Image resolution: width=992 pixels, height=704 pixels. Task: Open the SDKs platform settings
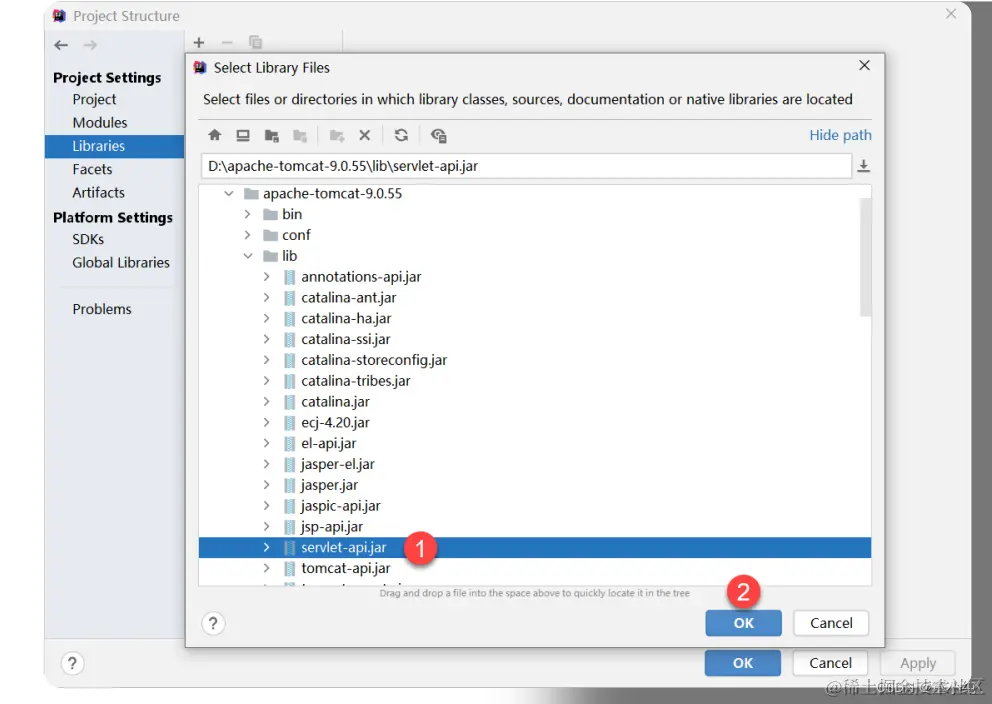click(x=88, y=239)
